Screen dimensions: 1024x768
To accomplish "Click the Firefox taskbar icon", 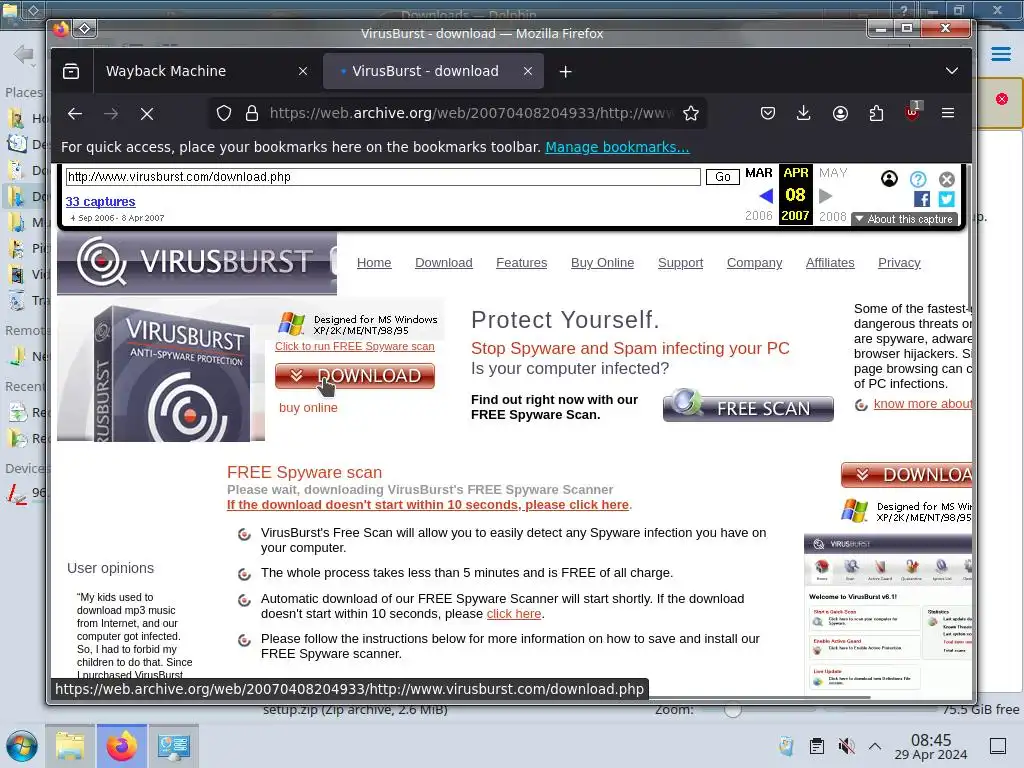I will pos(122,746).
